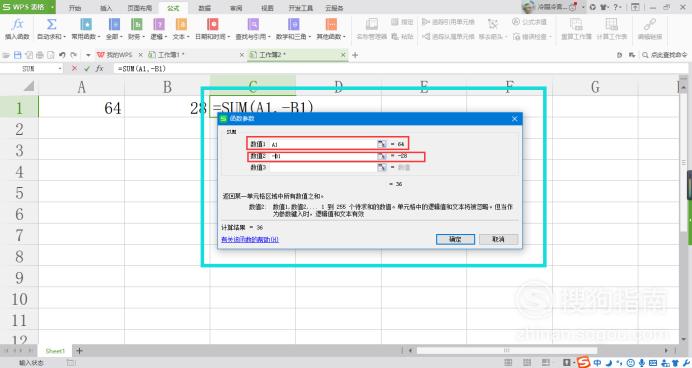
Task: Switch to the 工作簿1 document tab
Action: 171,55
